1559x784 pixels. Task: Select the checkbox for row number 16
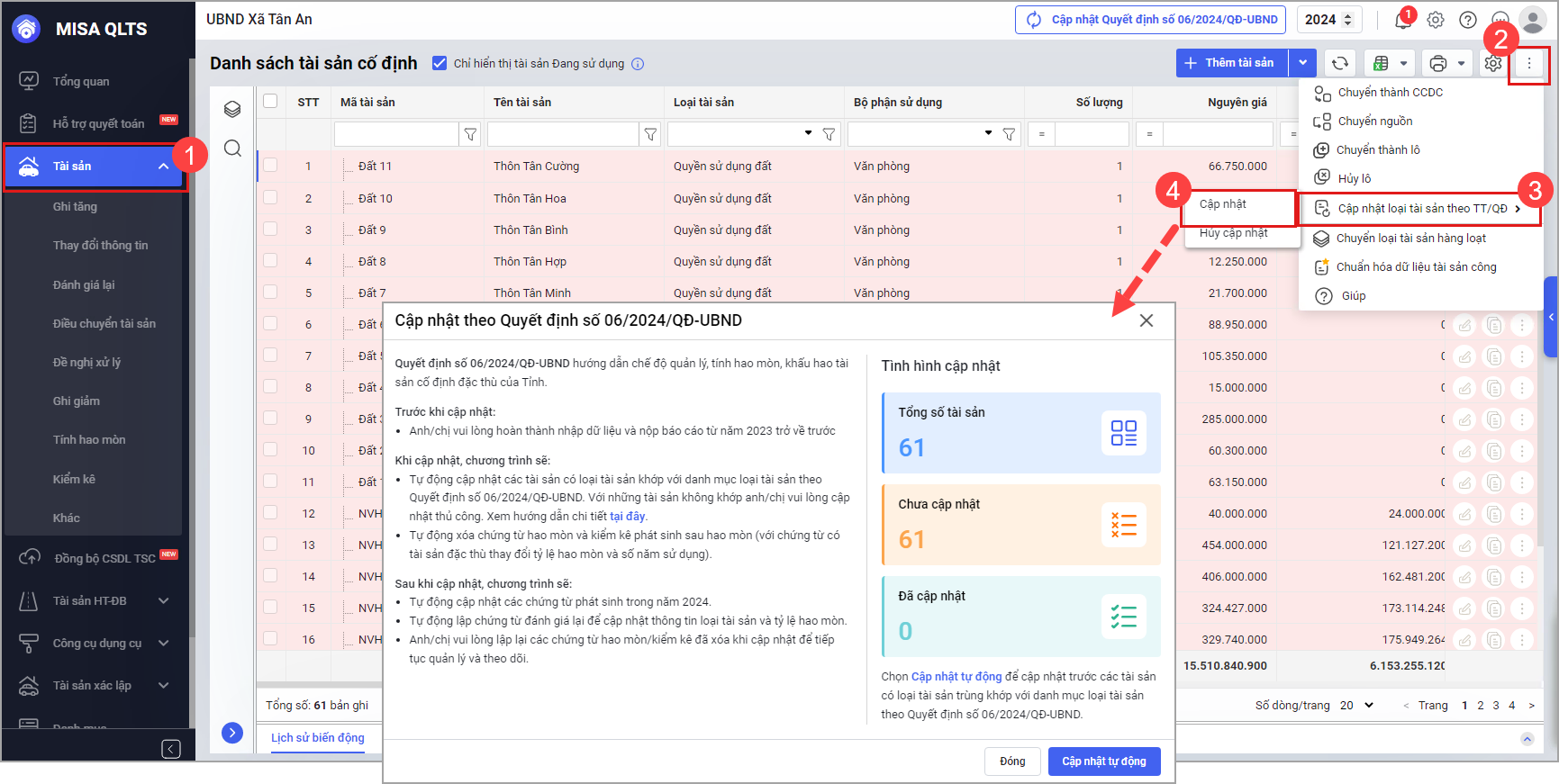coord(270,638)
